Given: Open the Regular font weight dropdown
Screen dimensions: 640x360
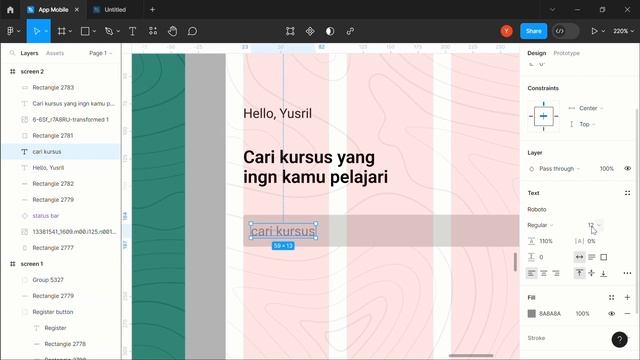Looking at the screenshot, I should pyautogui.click(x=540, y=225).
